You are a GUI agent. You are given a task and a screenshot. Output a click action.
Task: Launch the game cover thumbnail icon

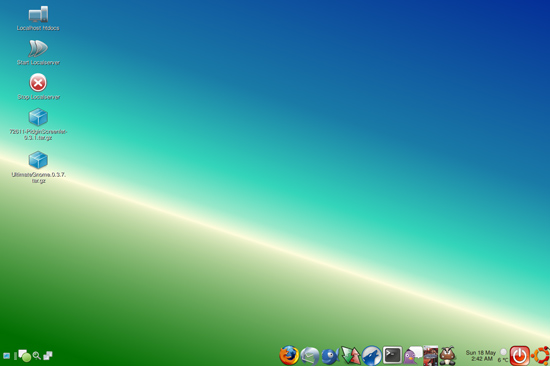(x=430, y=355)
